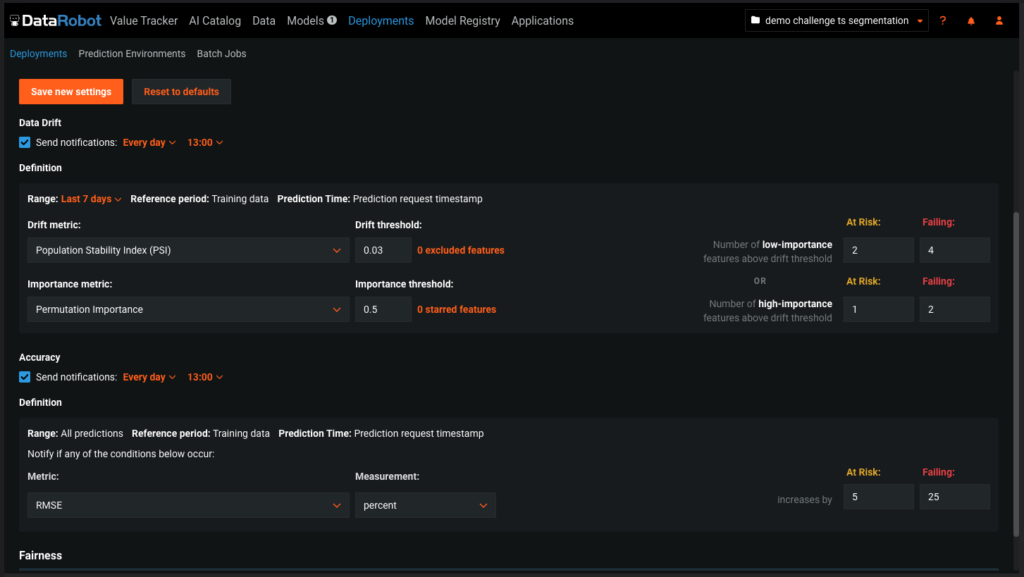Change the Measurement percent dropdown

click(x=425, y=505)
